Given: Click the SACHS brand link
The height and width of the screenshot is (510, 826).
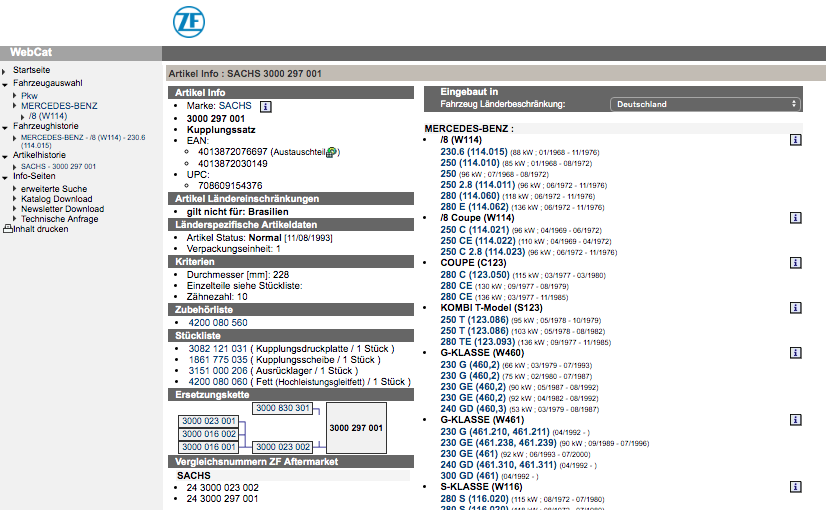Looking at the screenshot, I should [x=235, y=106].
